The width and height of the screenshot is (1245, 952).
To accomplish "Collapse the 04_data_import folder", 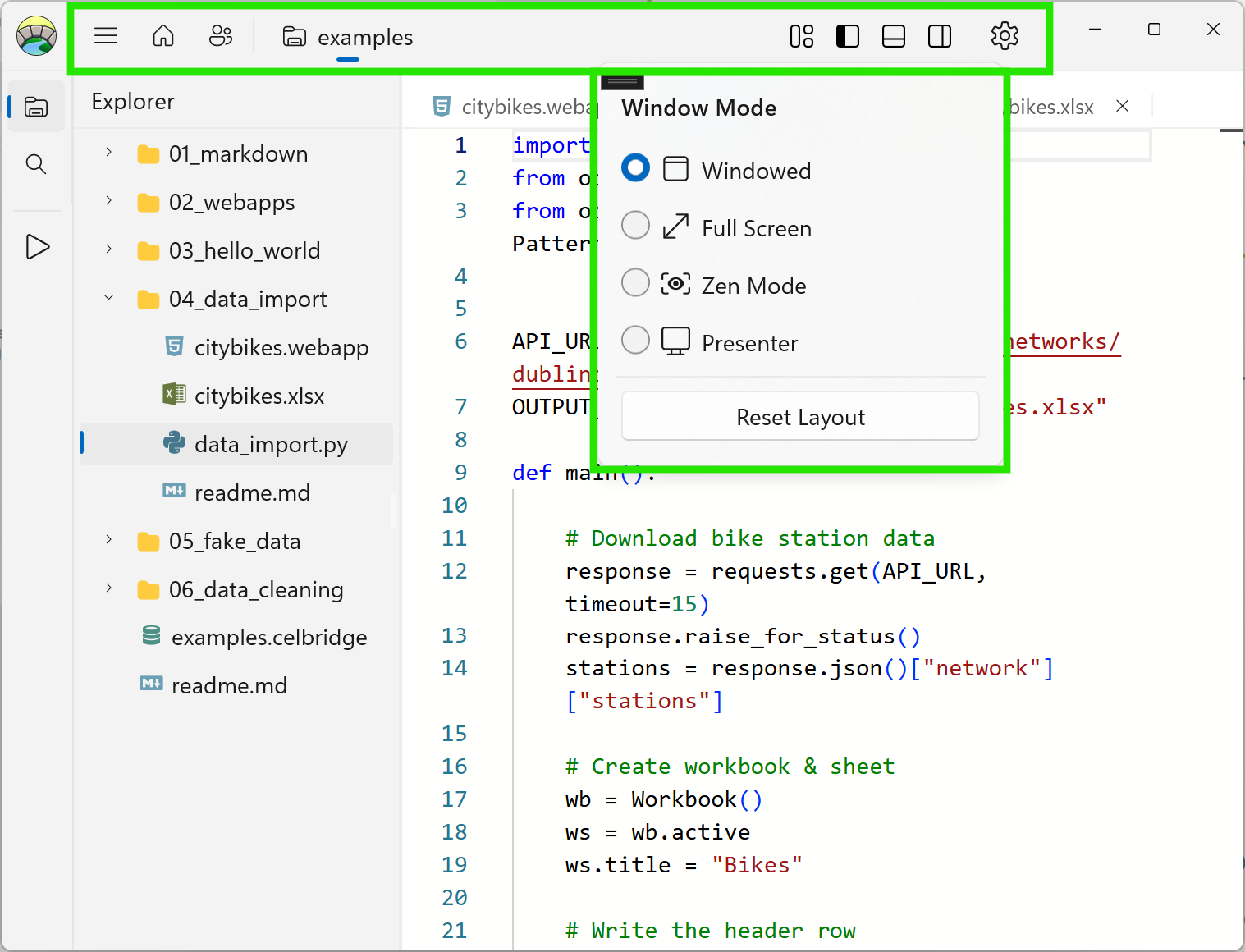I will (108, 299).
